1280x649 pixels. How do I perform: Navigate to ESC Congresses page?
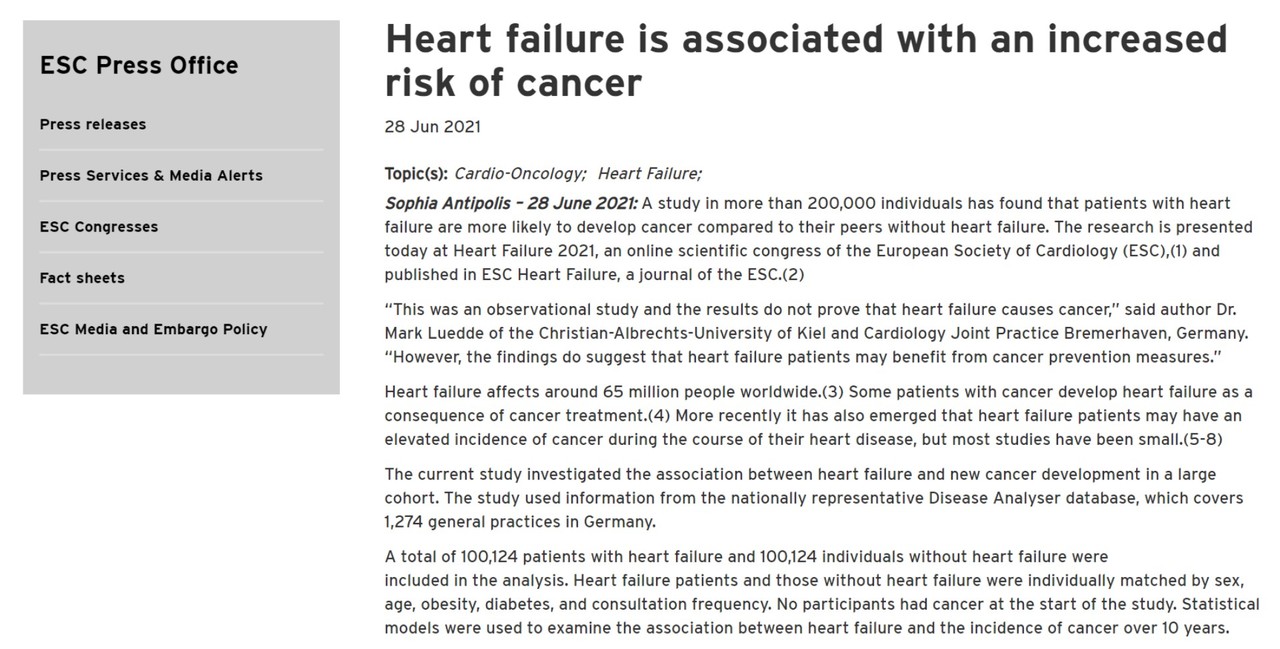(x=98, y=227)
